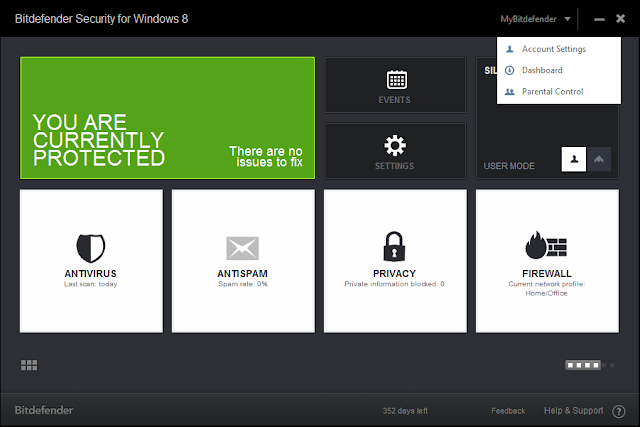The width and height of the screenshot is (640, 427).
Task: Click the ANTIVIRUS label text
Action: [x=91, y=274]
